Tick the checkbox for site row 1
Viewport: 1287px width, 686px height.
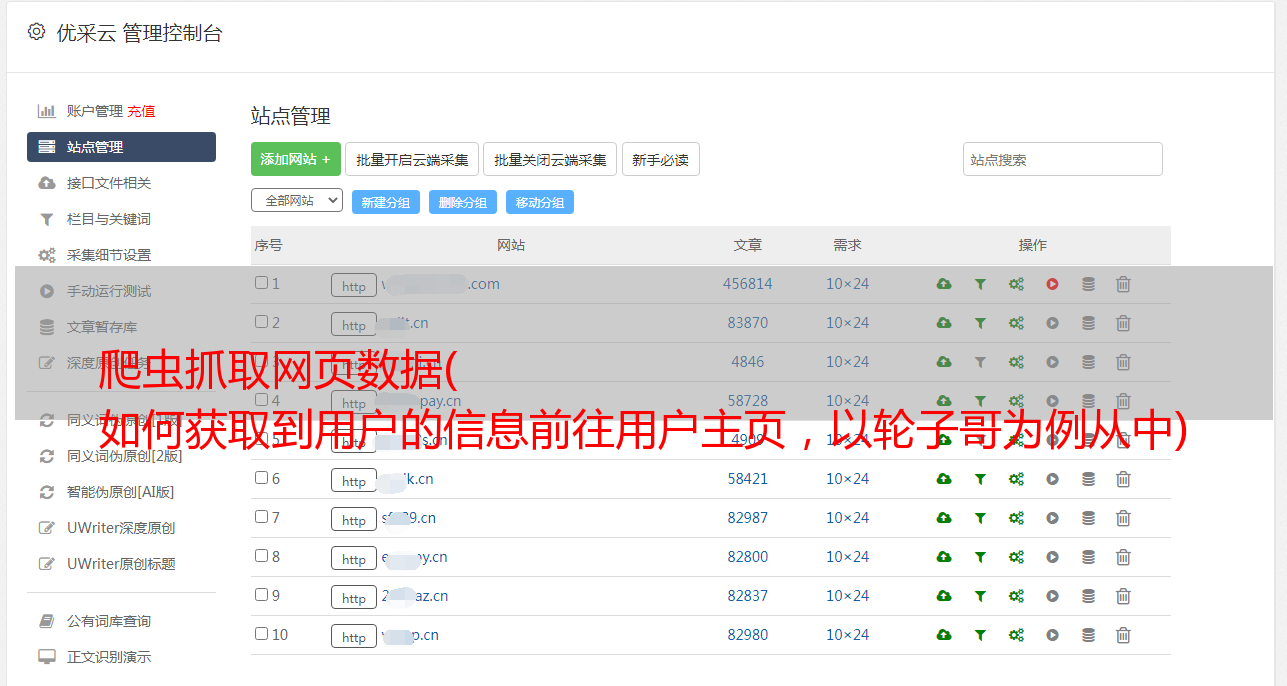point(261,283)
